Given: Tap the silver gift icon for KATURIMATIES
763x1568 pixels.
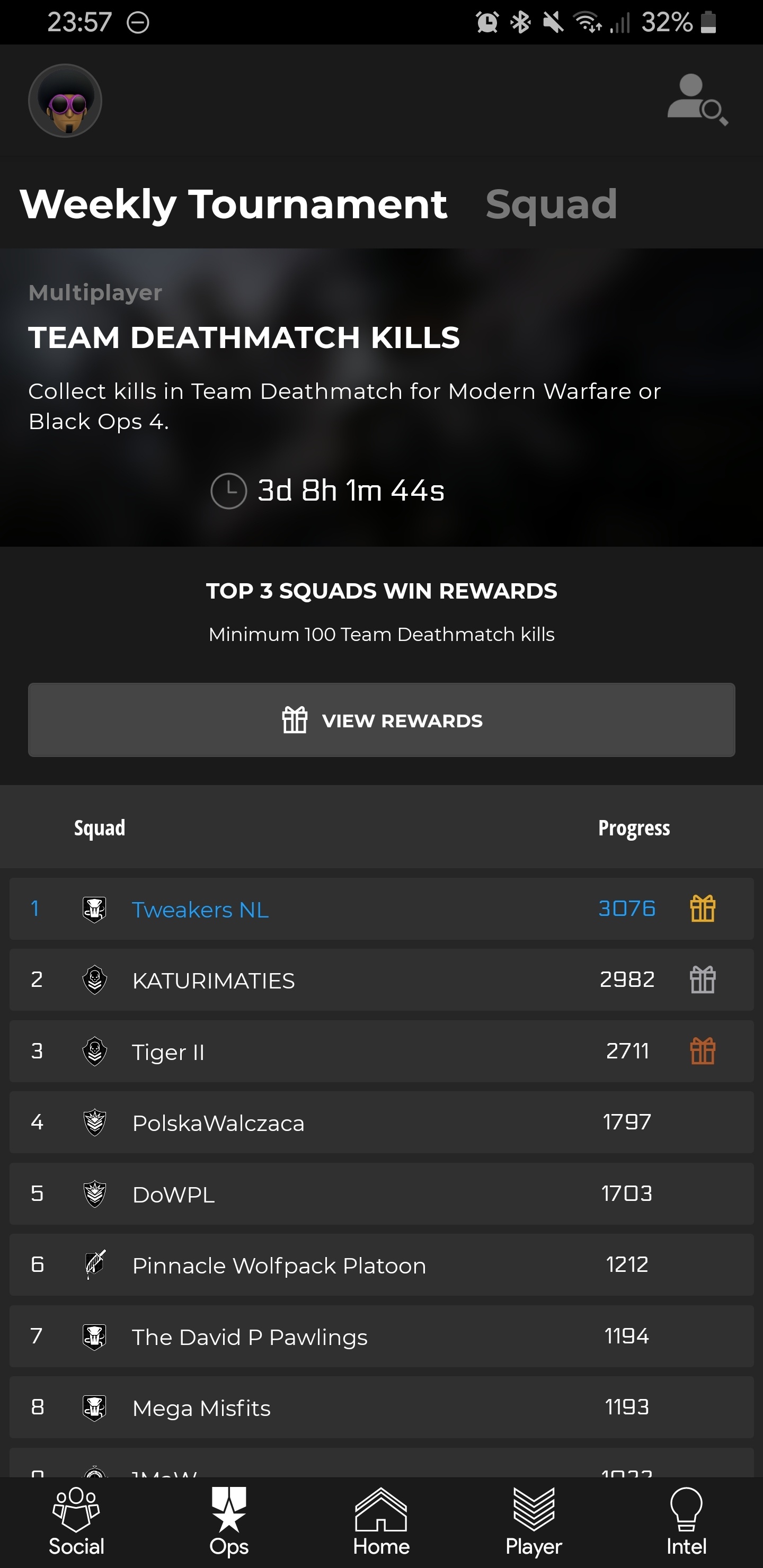Looking at the screenshot, I should [x=702, y=980].
